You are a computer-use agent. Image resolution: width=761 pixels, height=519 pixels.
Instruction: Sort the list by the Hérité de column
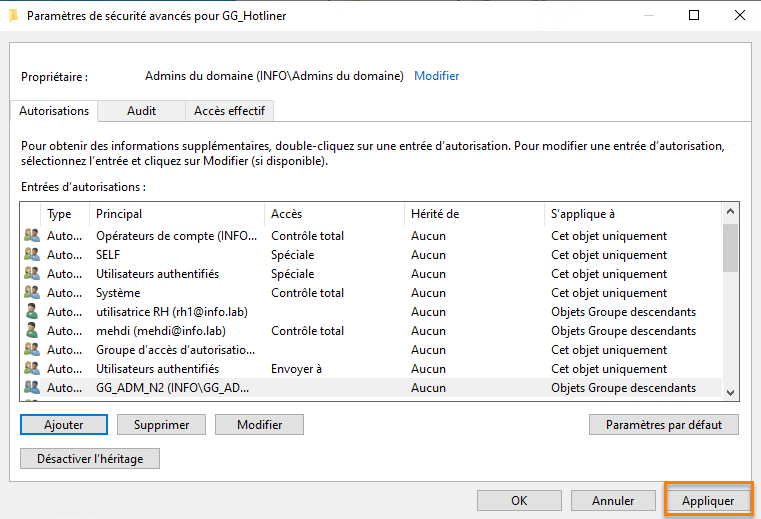click(x=435, y=214)
